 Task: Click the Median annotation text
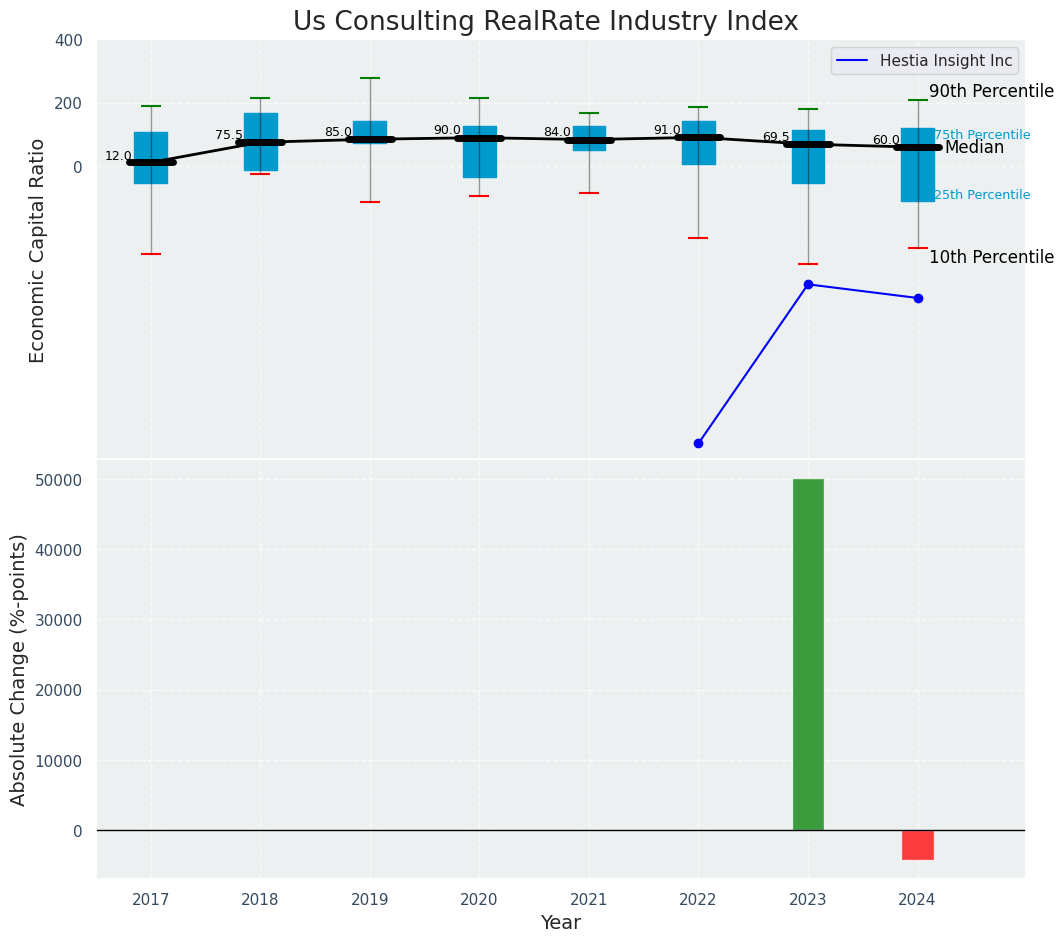tap(974, 148)
